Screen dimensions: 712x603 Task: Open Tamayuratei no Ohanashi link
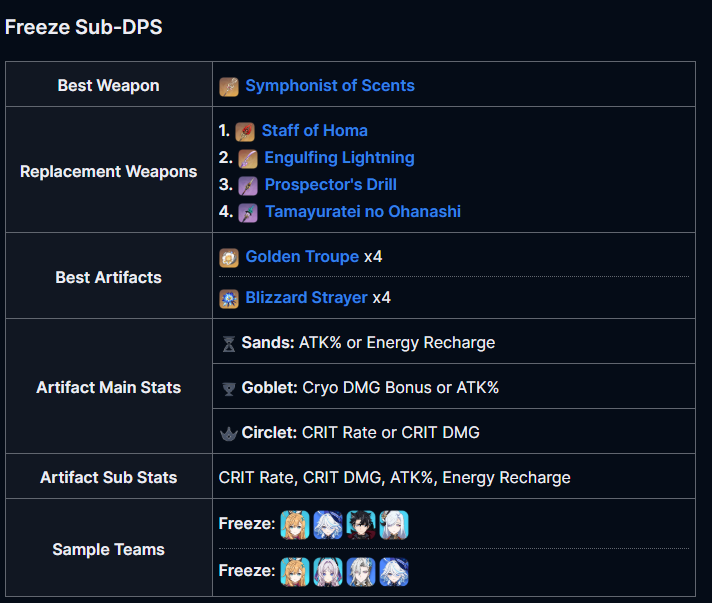(363, 211)
